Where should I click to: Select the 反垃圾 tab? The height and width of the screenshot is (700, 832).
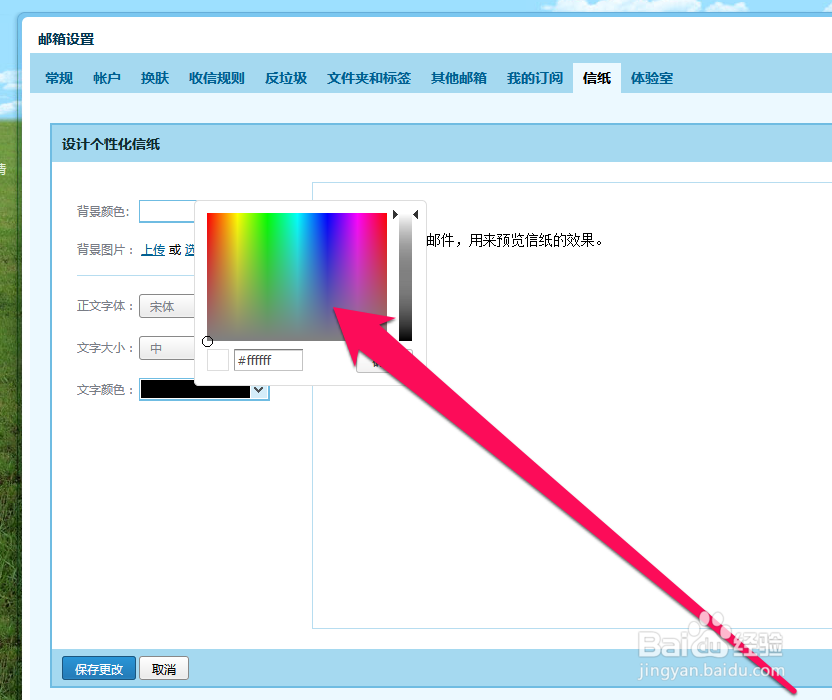(x=286, y=79)
